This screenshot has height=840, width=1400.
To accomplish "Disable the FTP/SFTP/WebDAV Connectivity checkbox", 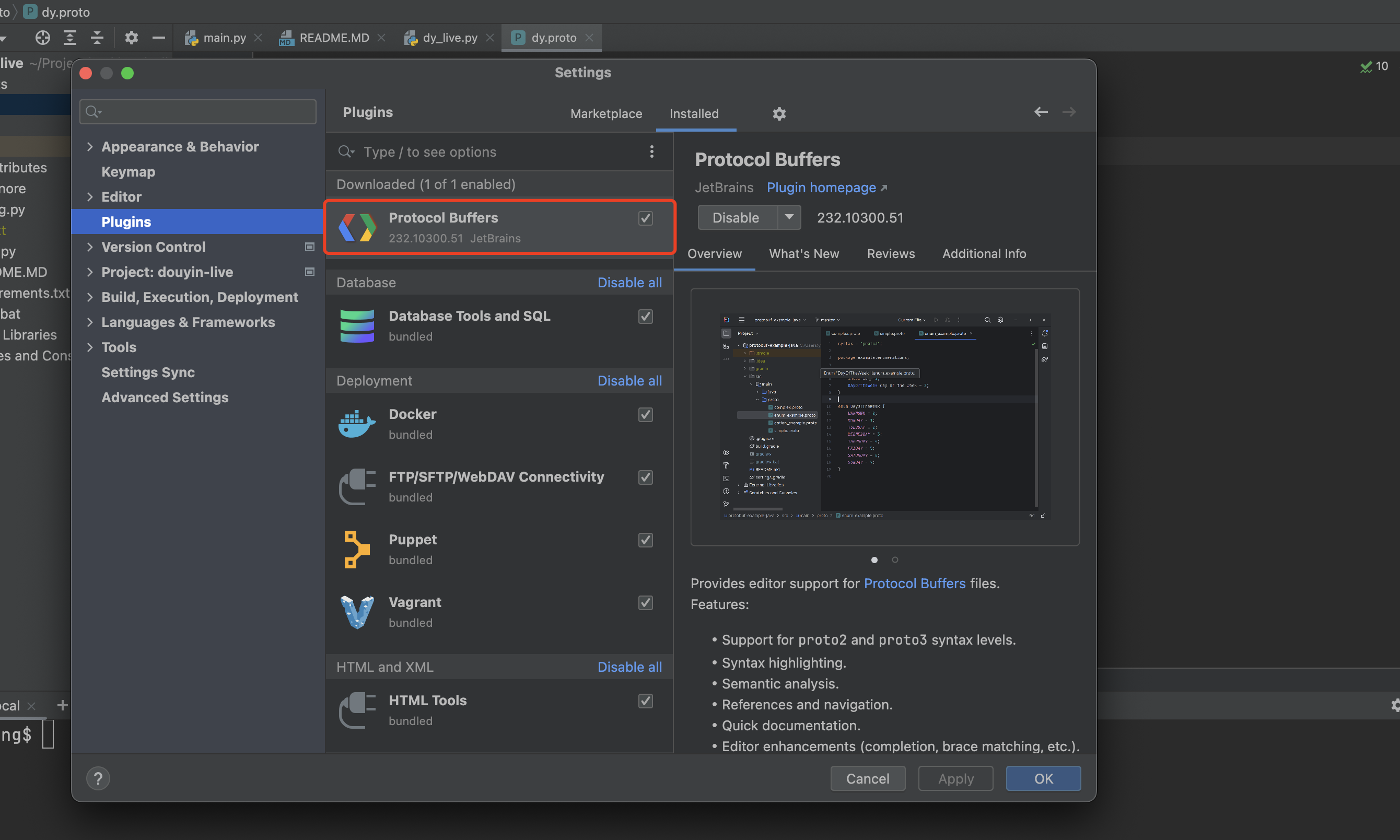I will (645, 477).
